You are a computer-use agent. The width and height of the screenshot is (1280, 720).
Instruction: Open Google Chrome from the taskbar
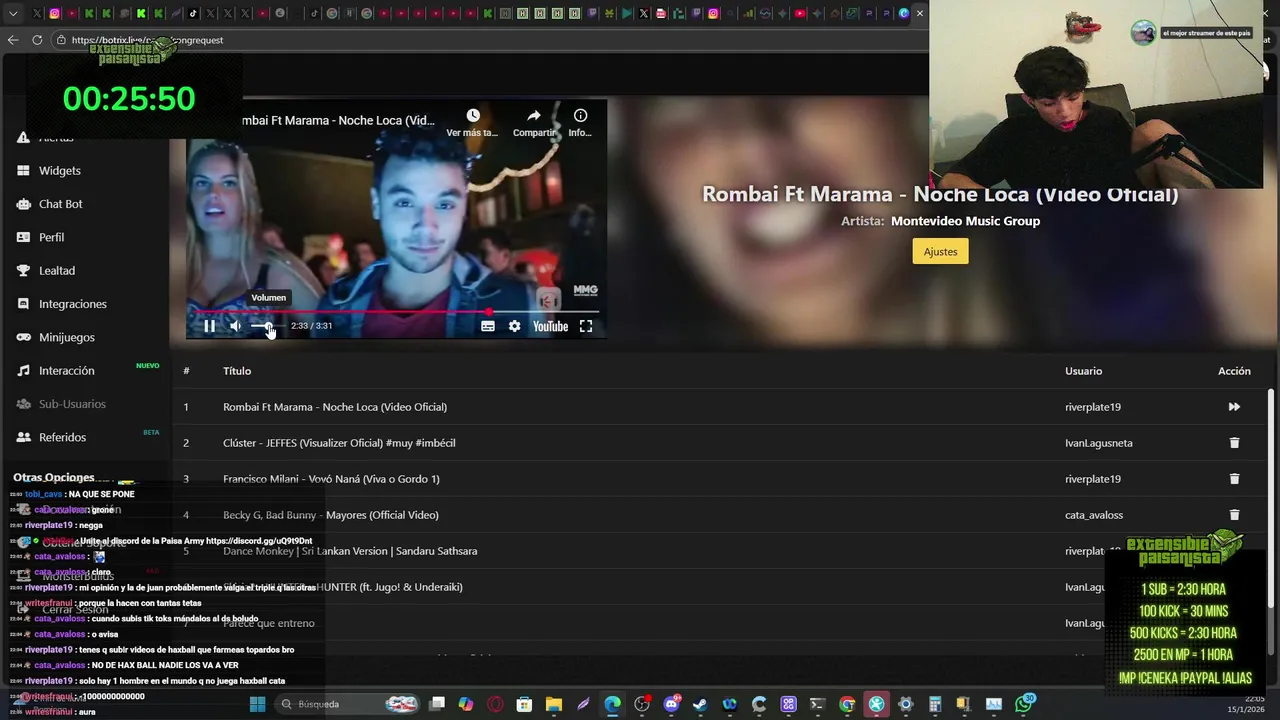(x=847, y=704)
